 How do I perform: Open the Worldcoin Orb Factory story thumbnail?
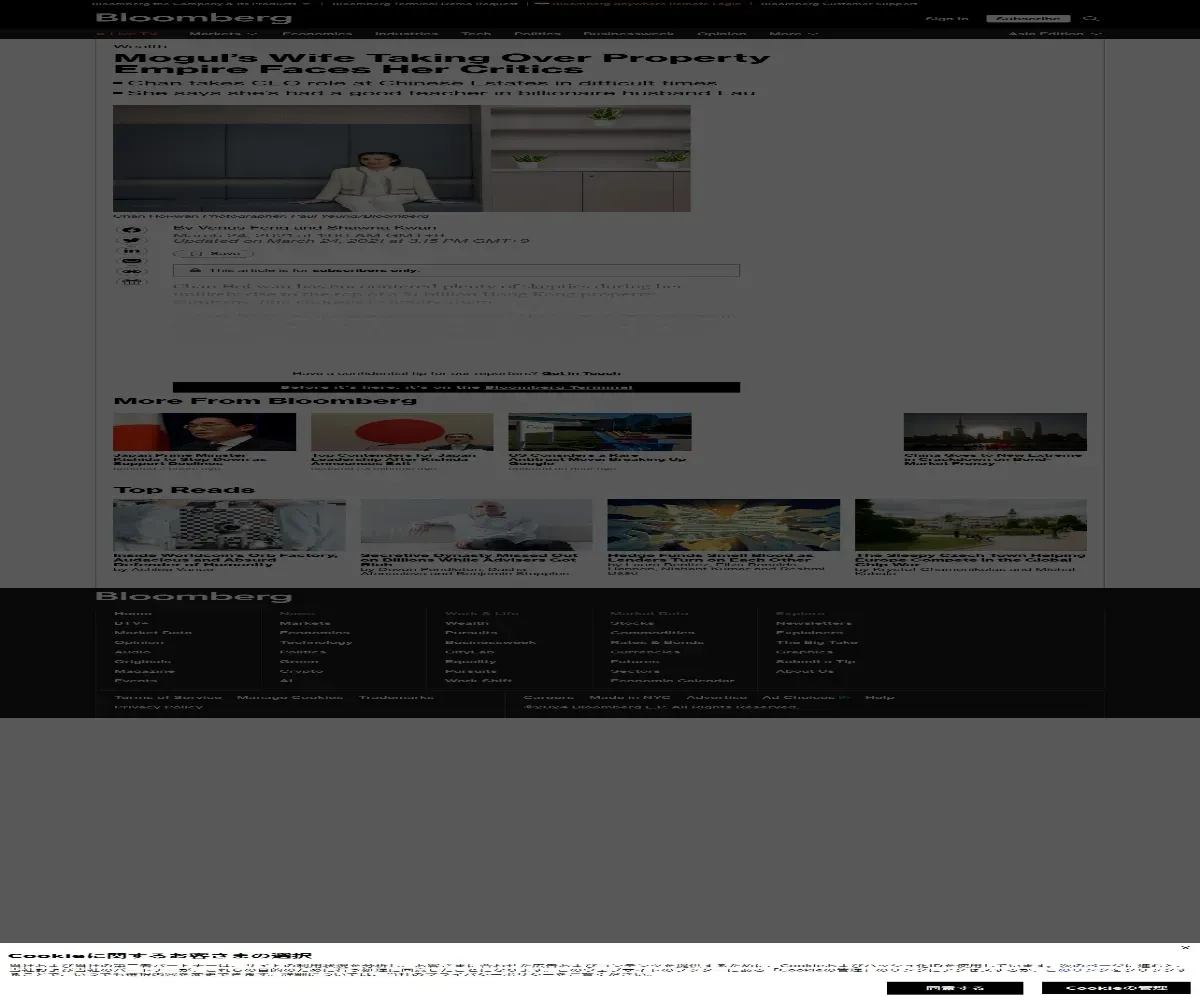[230, 525]
